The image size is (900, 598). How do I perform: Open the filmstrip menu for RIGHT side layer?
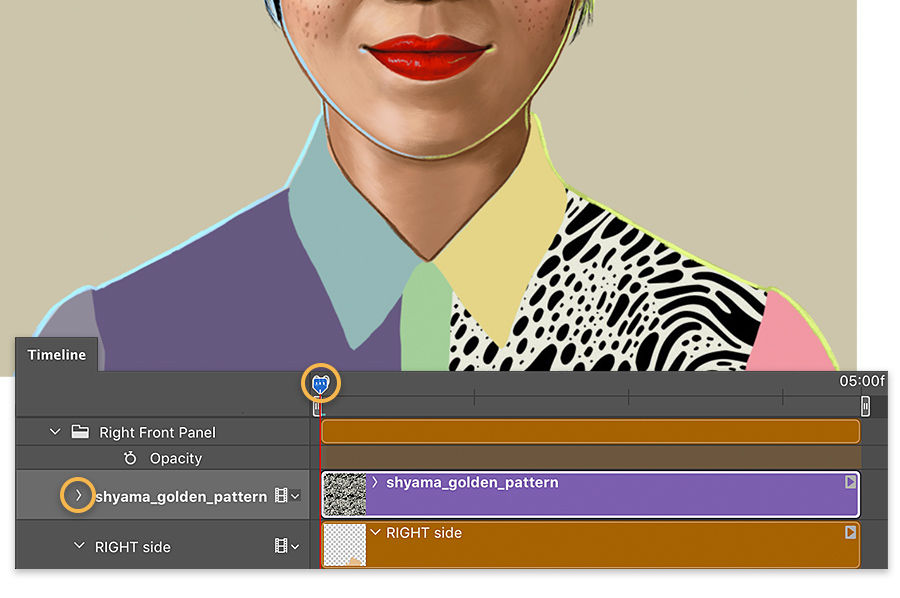283,545
